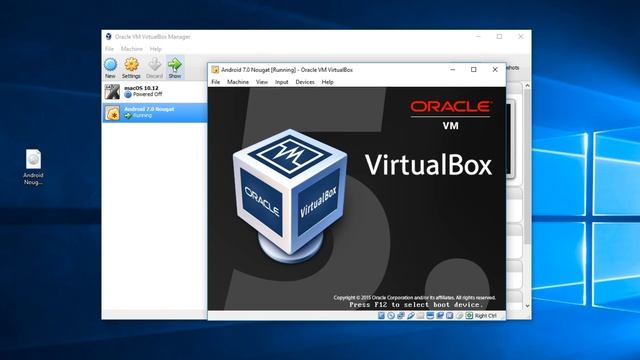640x360 pixels.
Task: Open Machine menu in Android VM window
Action: [238, 82]
